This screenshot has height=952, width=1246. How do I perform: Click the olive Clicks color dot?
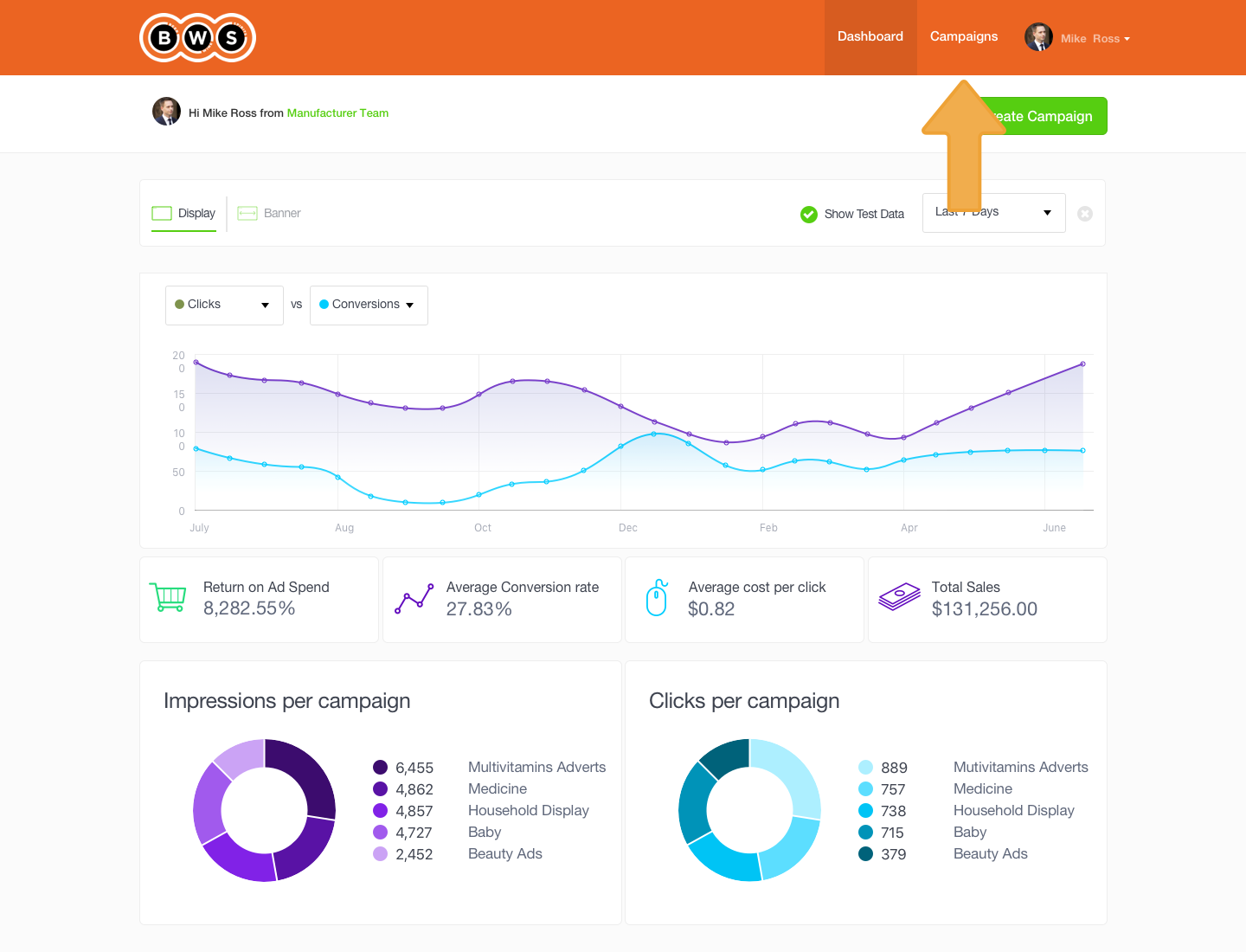click(x=180, y=305)
